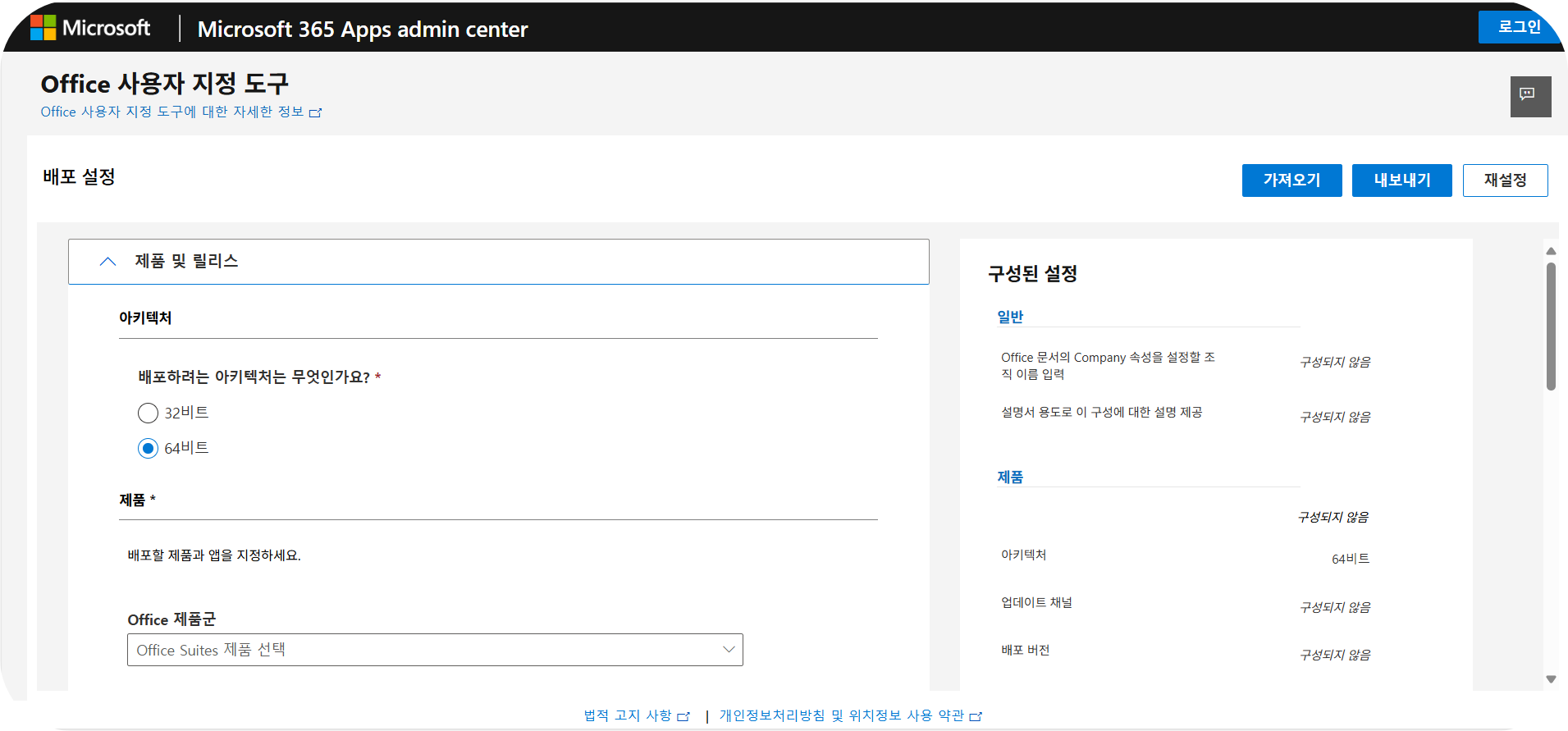The image size is (1568, 731).
Task: Click external-link icon beside 법적 고지 사항
Action: 683,716
